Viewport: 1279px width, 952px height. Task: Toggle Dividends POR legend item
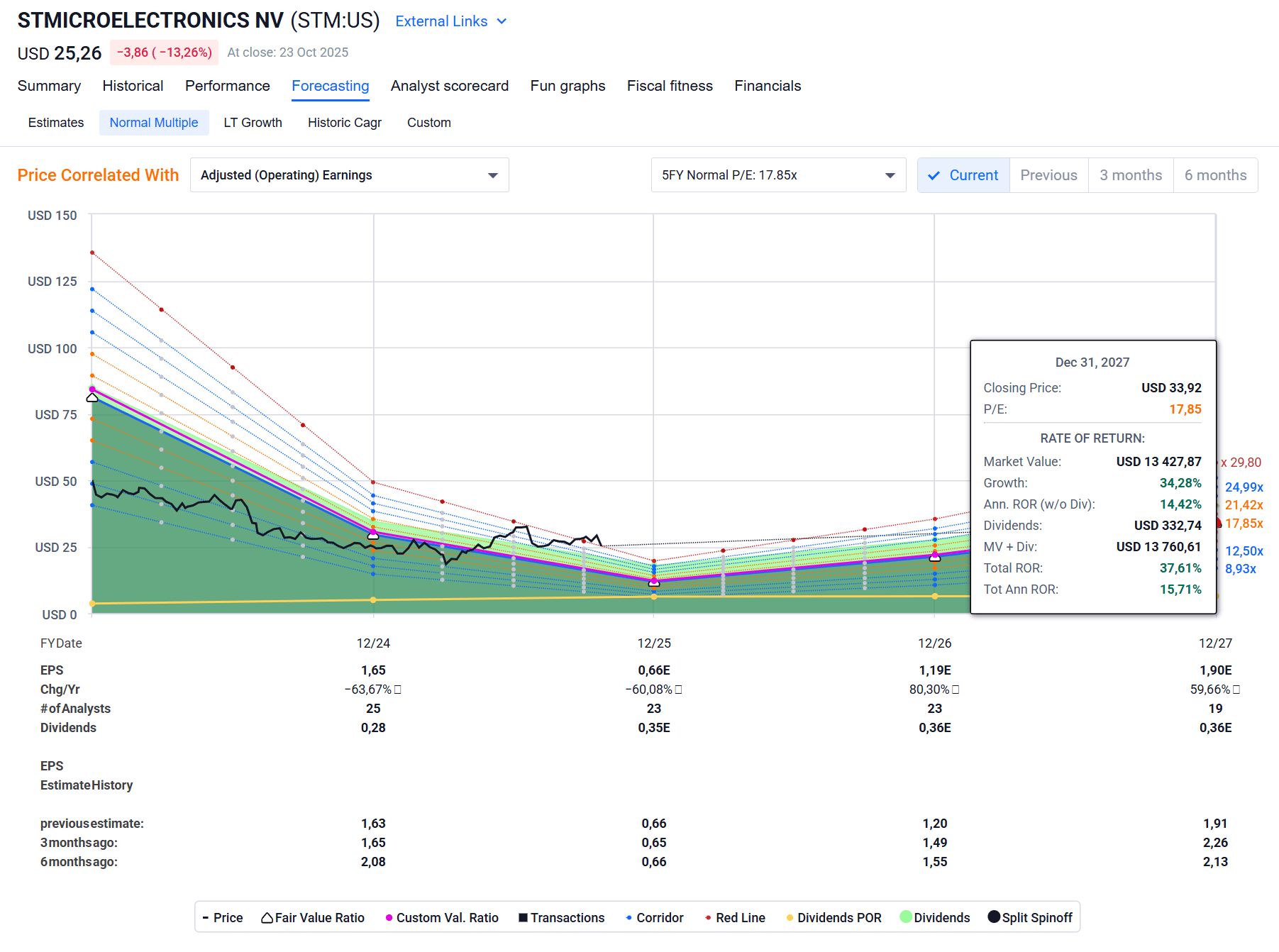[x=834, y=917]
